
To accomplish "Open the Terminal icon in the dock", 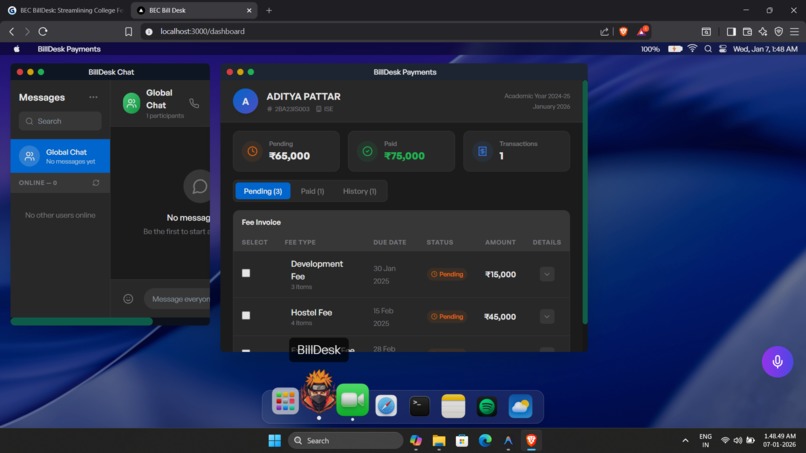I will (x=419, y=406).
